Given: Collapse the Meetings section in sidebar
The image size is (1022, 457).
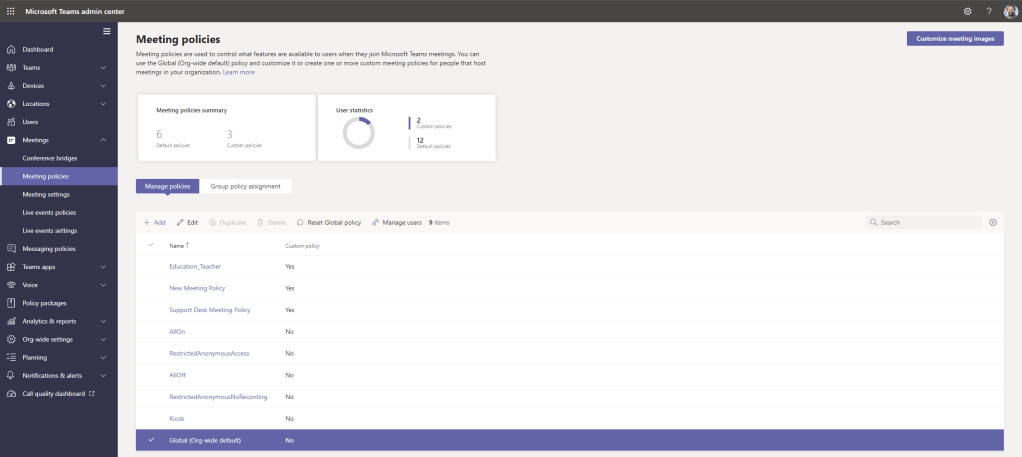Looking at the screenshot, I should [x=103, y=140].
